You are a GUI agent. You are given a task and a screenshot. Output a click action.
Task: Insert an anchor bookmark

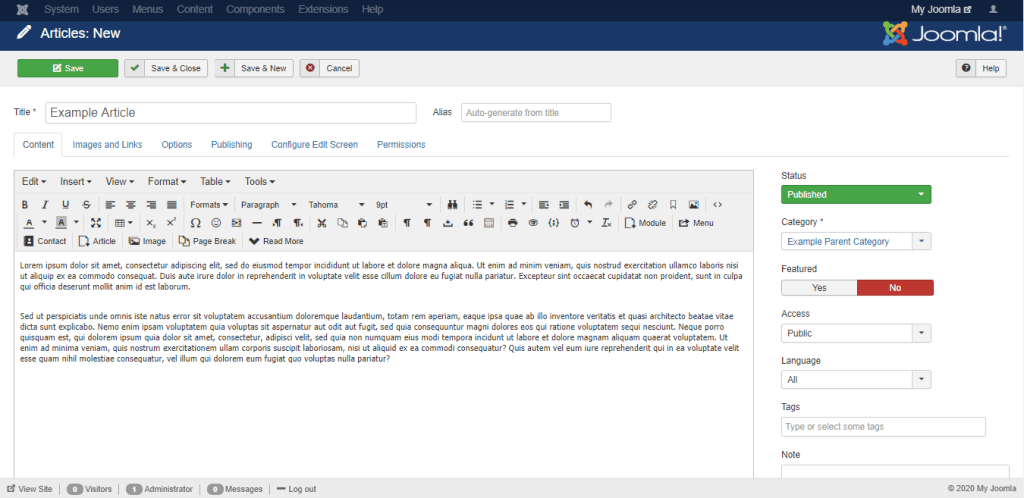coord(673,205)
